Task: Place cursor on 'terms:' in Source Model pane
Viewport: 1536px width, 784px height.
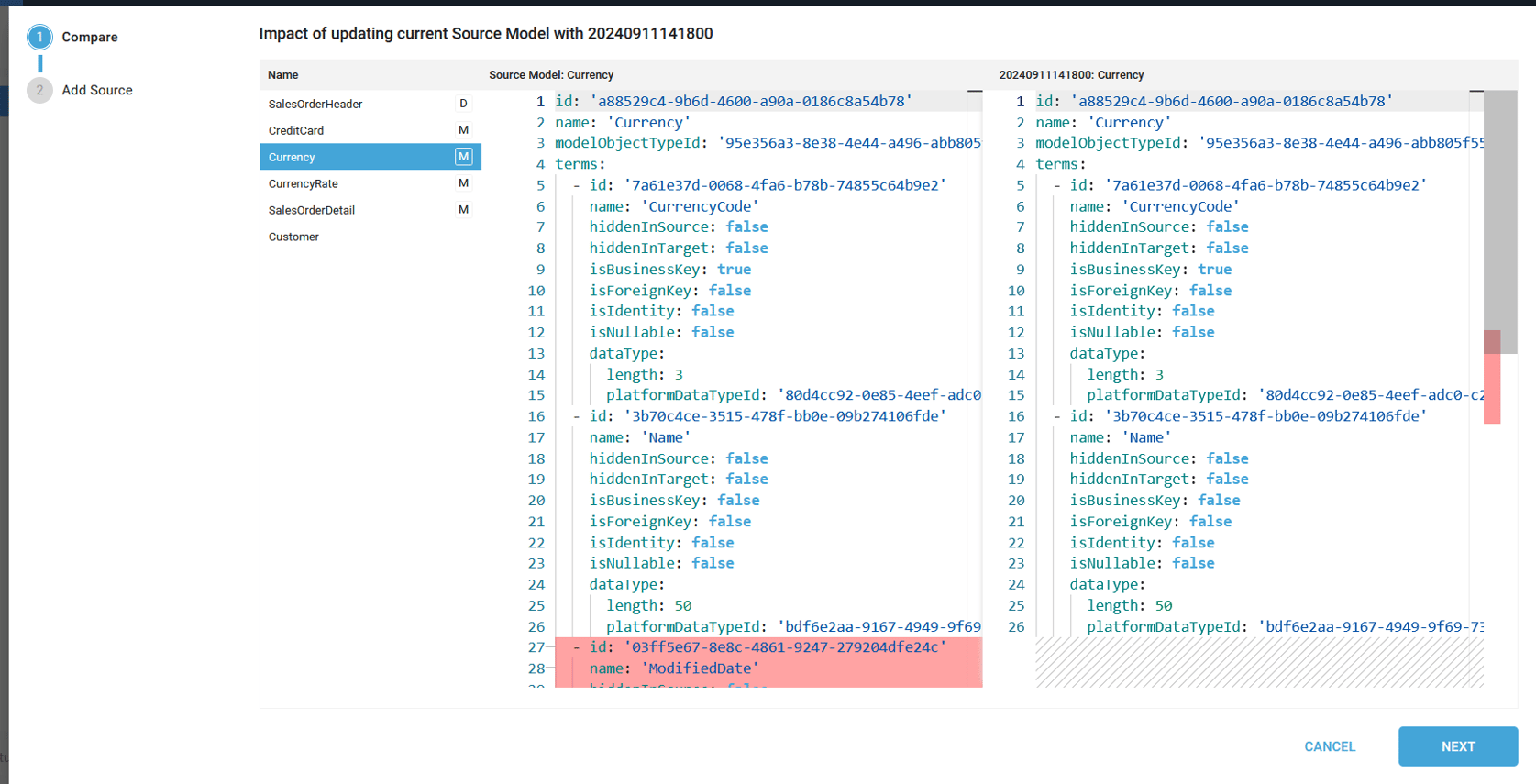Action: (x=580, y=164)
